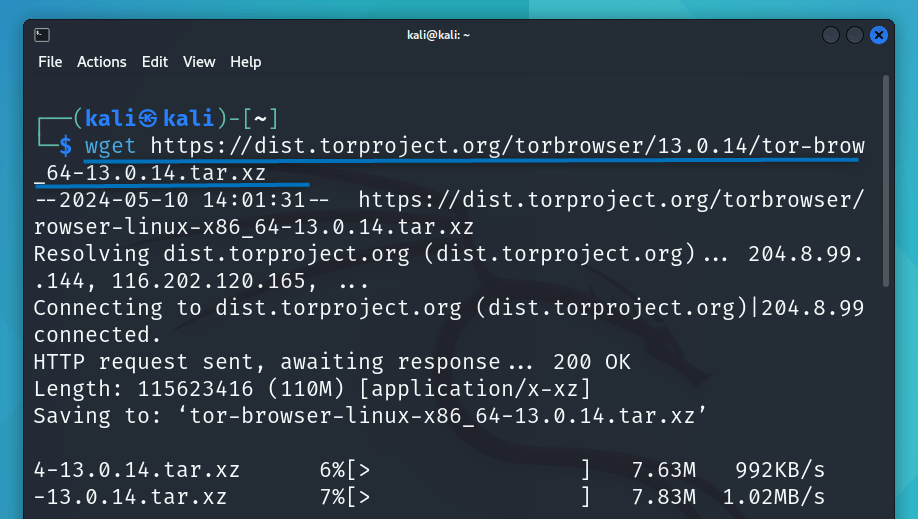The height and width of the screenshot is (519, 918).
Task: Close the terminal window with blue X
Action: coord(878,35)
